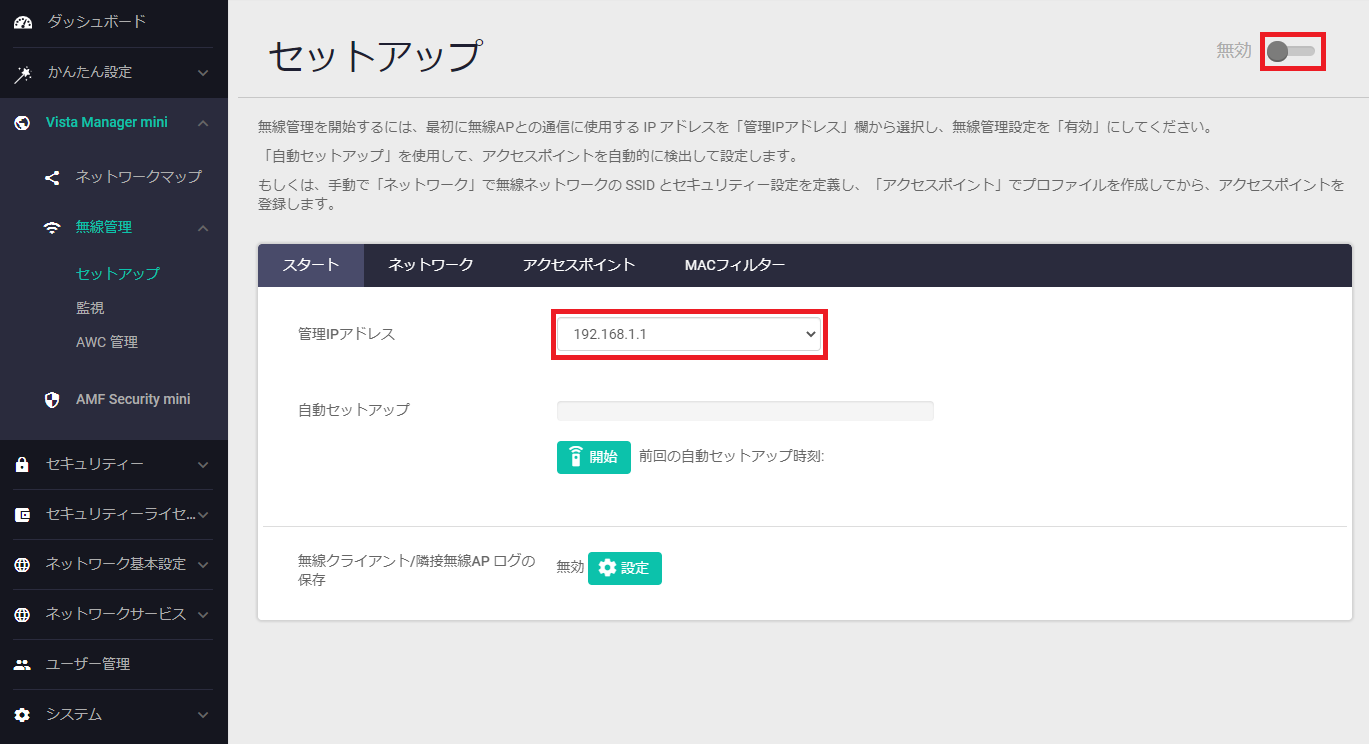
Task: Click the セキュリティー padlock icon
Action: tap(22, 465)
